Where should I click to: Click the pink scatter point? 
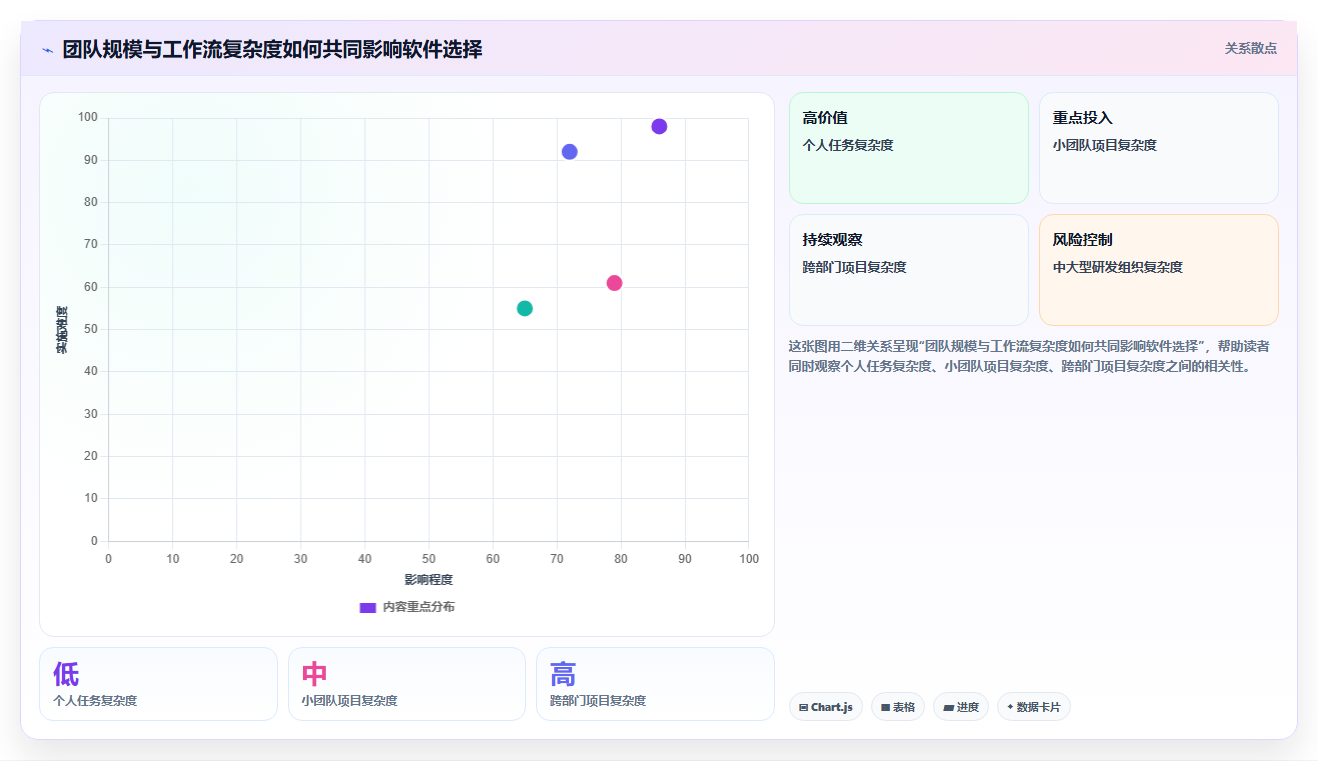[614, 283]
